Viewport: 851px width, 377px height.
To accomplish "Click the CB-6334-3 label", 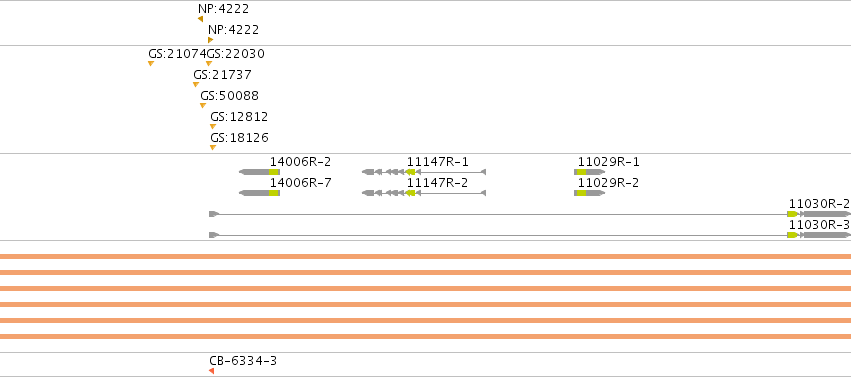I will pos(243,361).
